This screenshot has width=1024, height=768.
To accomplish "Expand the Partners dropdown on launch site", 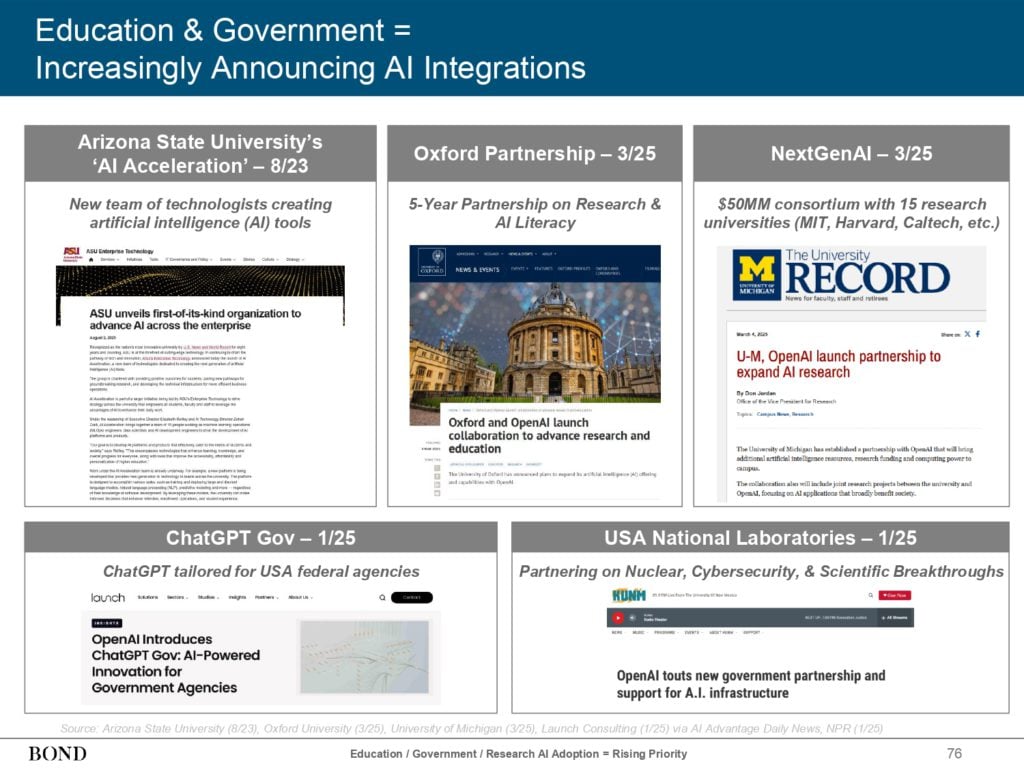I will click(266, 598).
